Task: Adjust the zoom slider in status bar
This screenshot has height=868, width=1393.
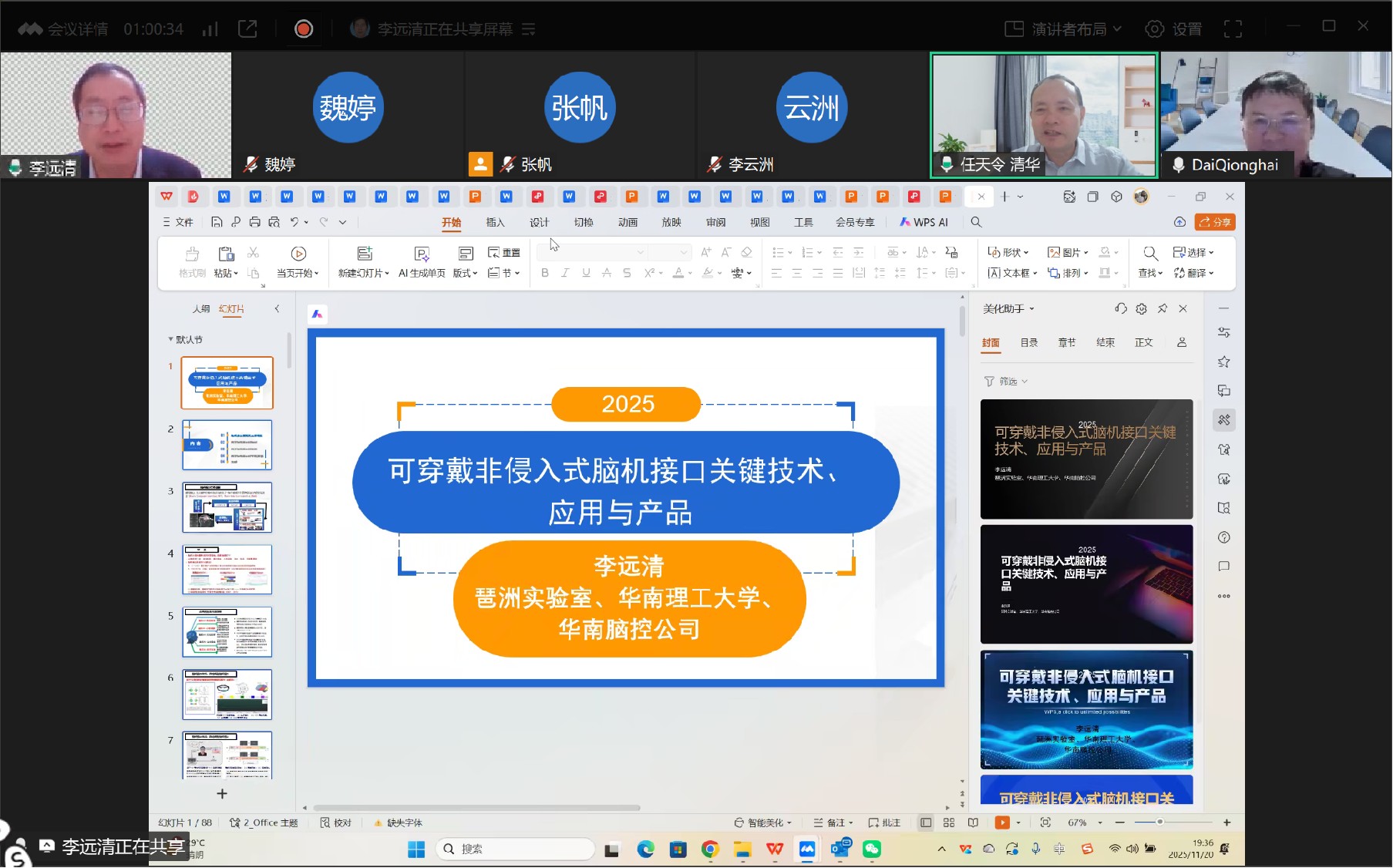Action: point(1159,823)
